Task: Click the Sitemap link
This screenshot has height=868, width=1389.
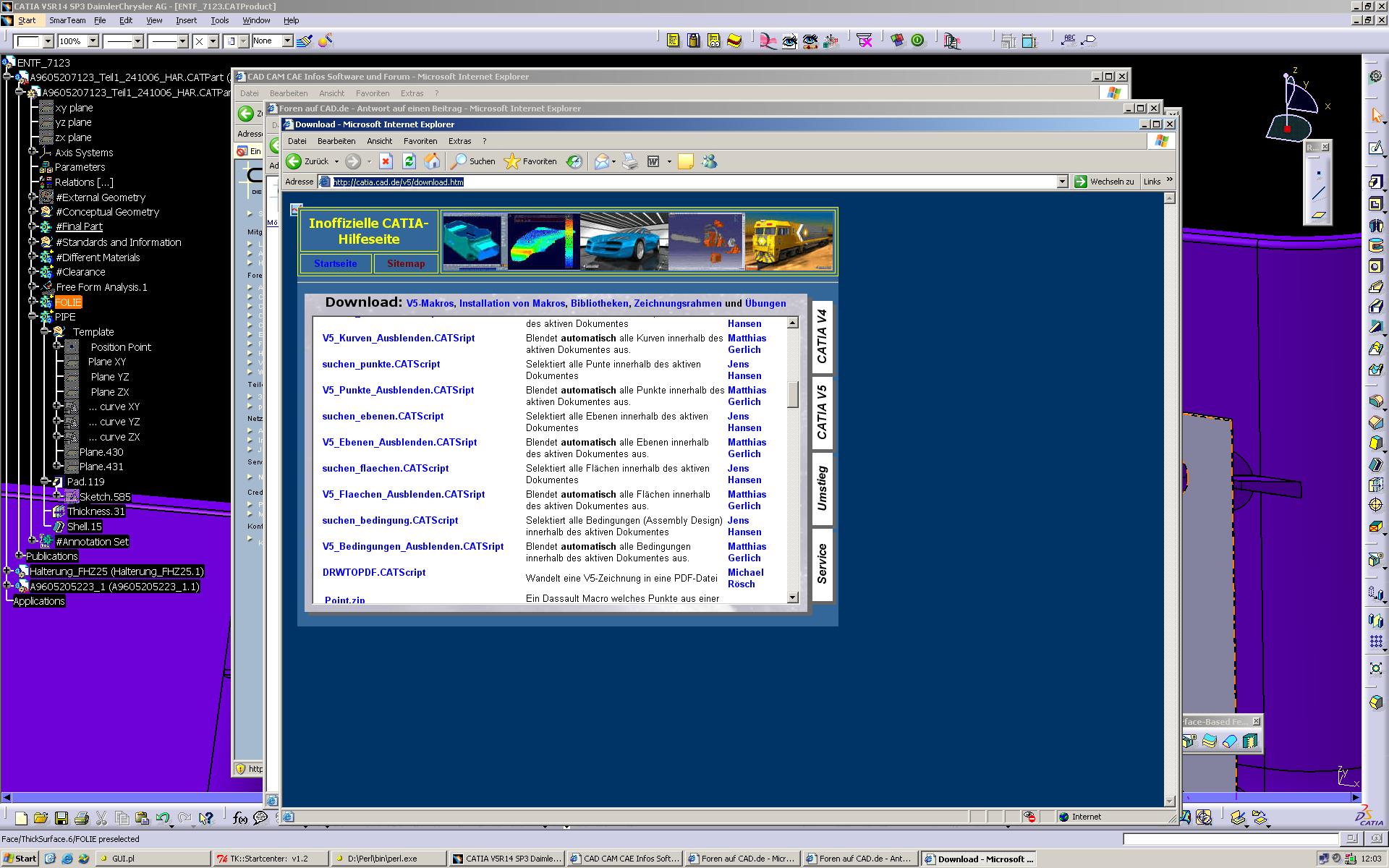Action: 406,263
